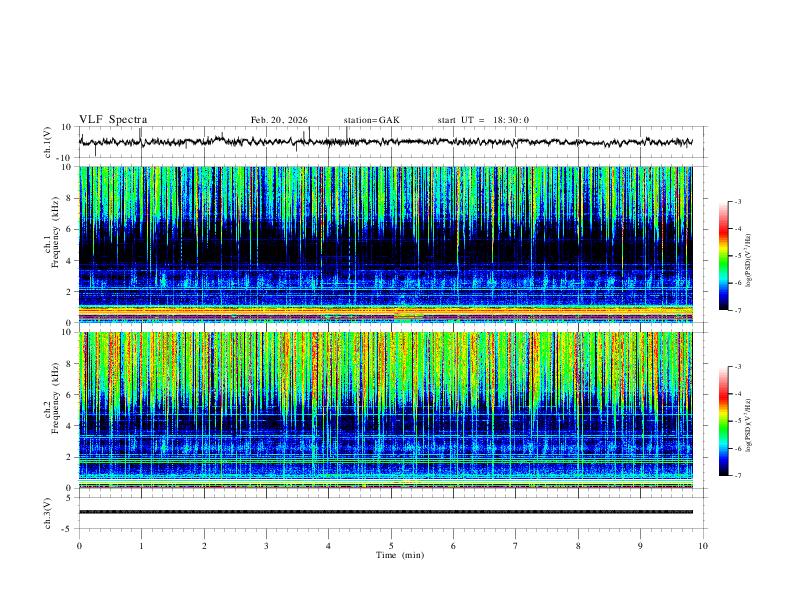The height and width of the screenshot is (612, 792).
Task: Click the "ch.3(V)" axis label
Action: (x=47, y=513)
